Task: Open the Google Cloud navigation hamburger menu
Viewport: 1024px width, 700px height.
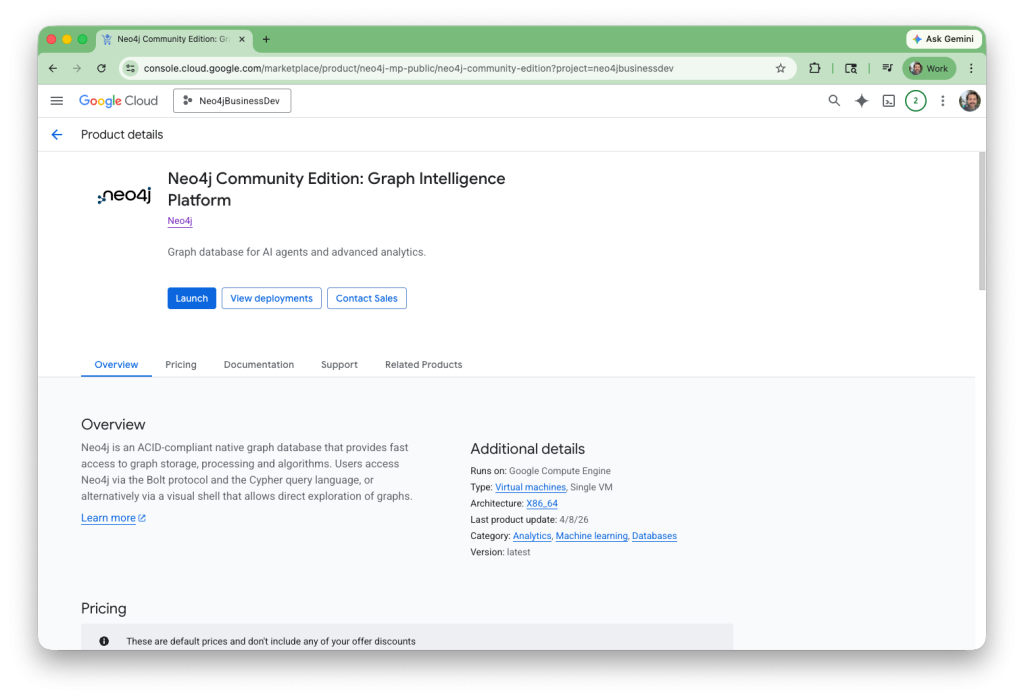Action: (57, 101)
